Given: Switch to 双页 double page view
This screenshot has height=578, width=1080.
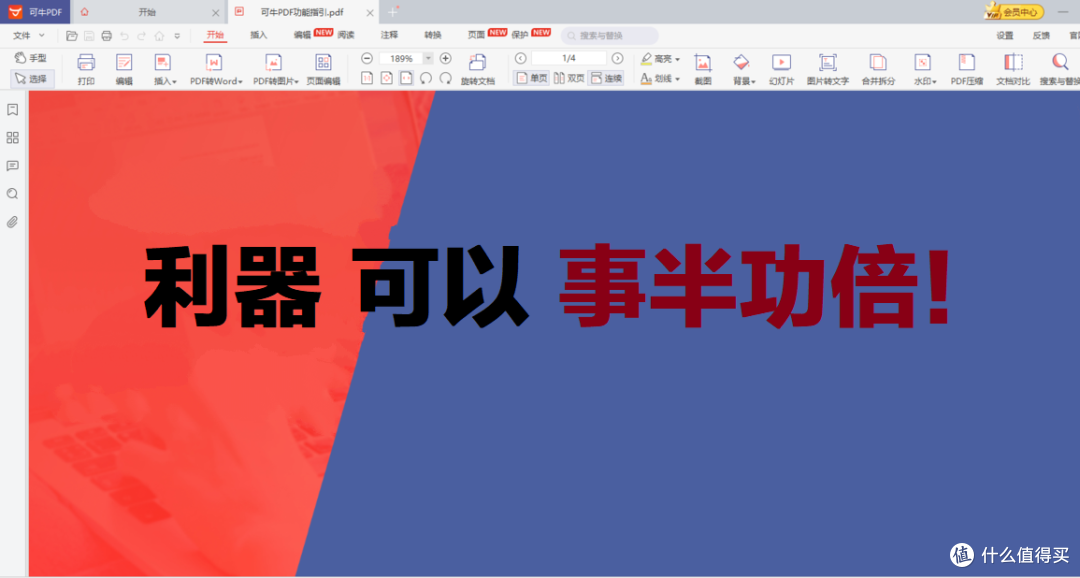Looking at the screenshot, I should (569, 79).
